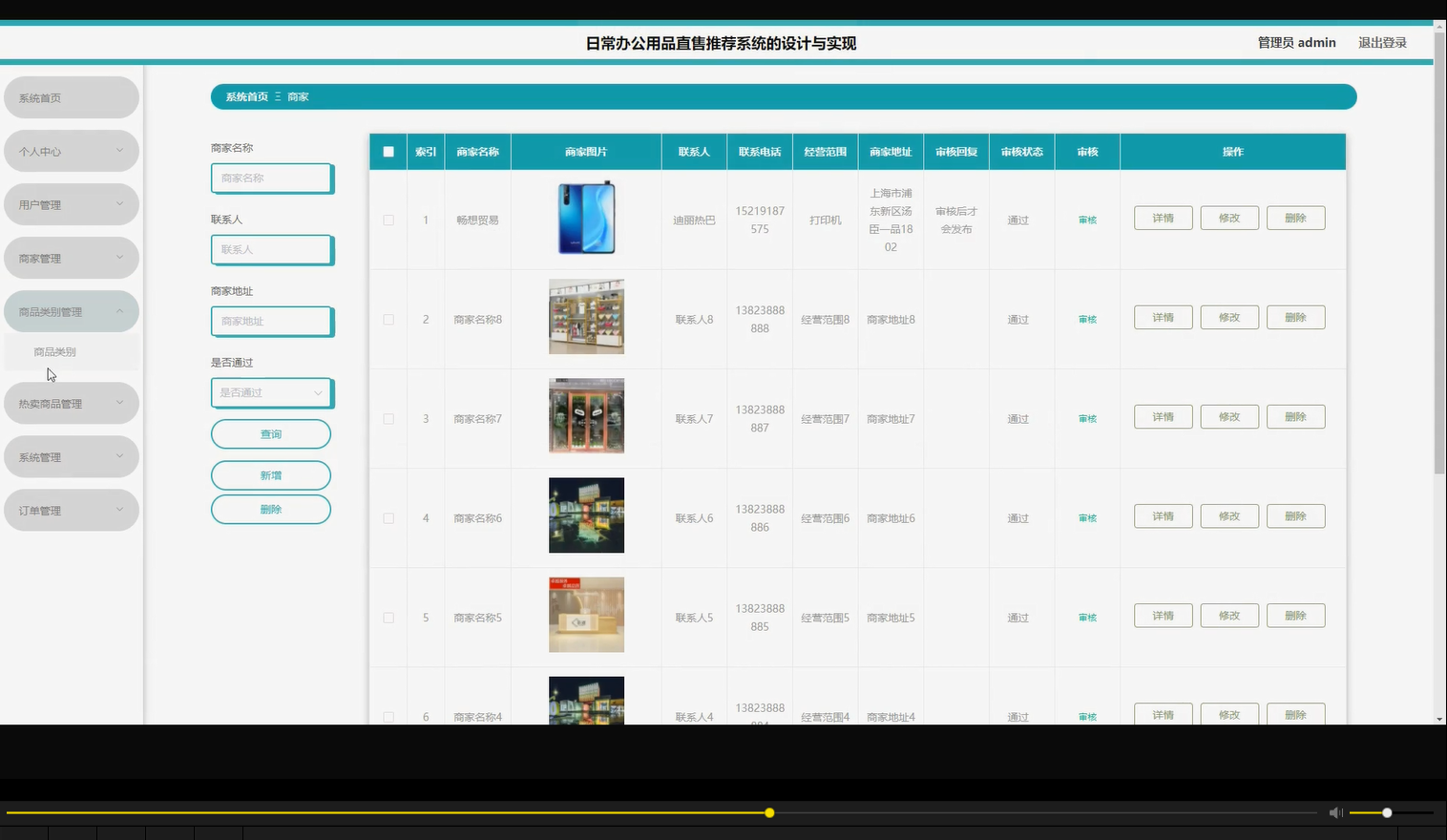Open the 是否通过 dropdown filter

tap(271, 392)
